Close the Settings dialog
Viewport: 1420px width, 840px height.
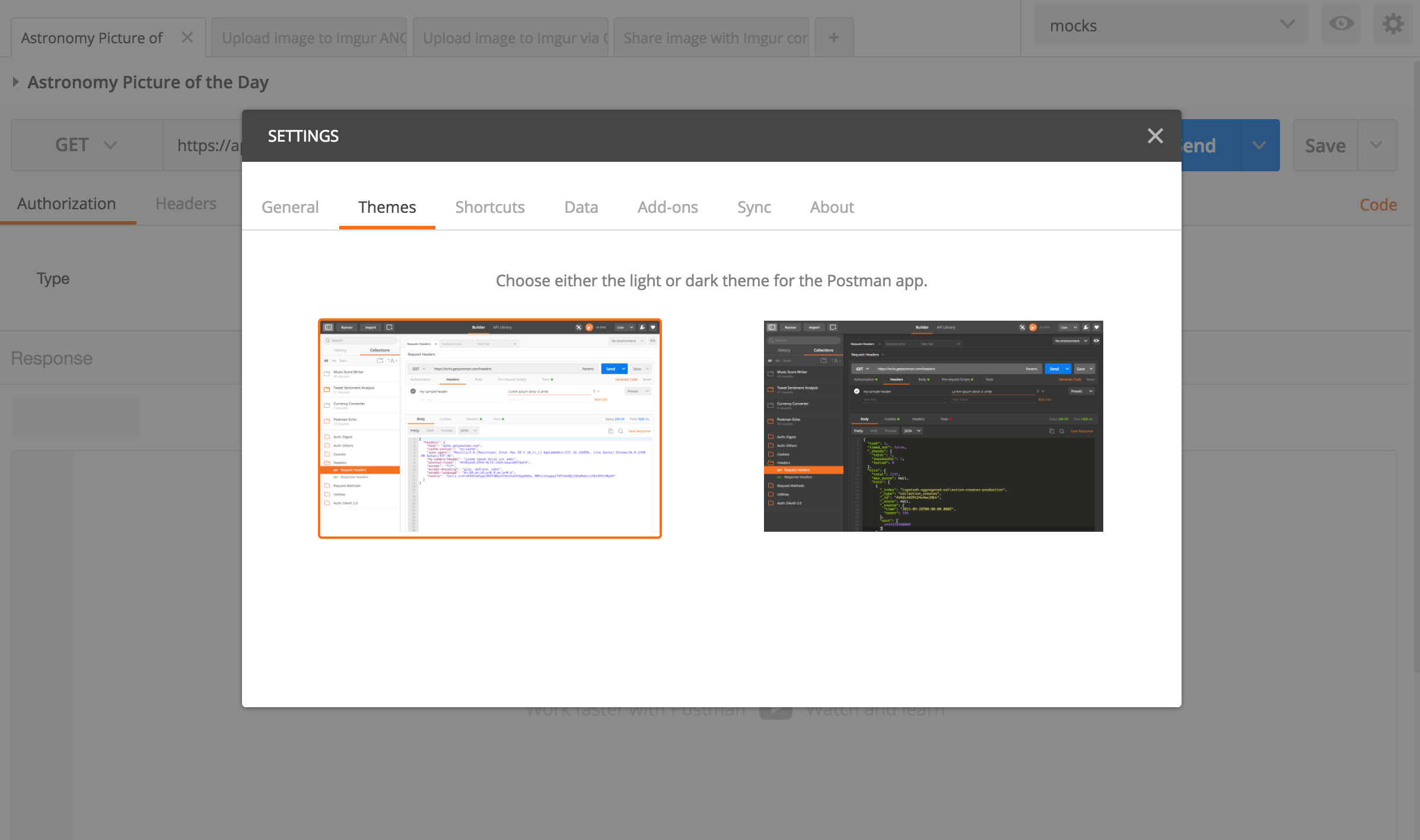1155,136
